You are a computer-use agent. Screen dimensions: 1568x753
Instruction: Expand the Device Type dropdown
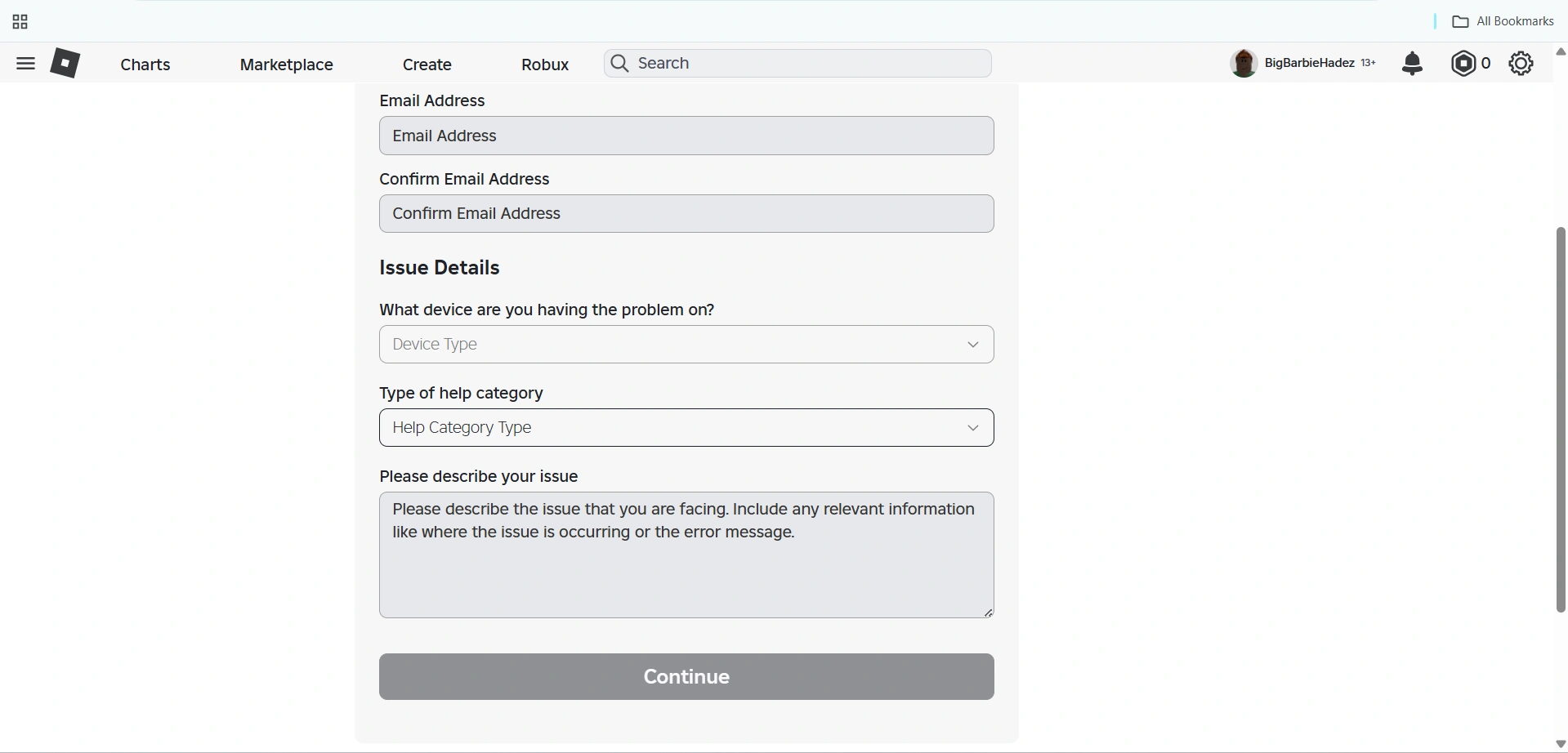pos(670,345)
